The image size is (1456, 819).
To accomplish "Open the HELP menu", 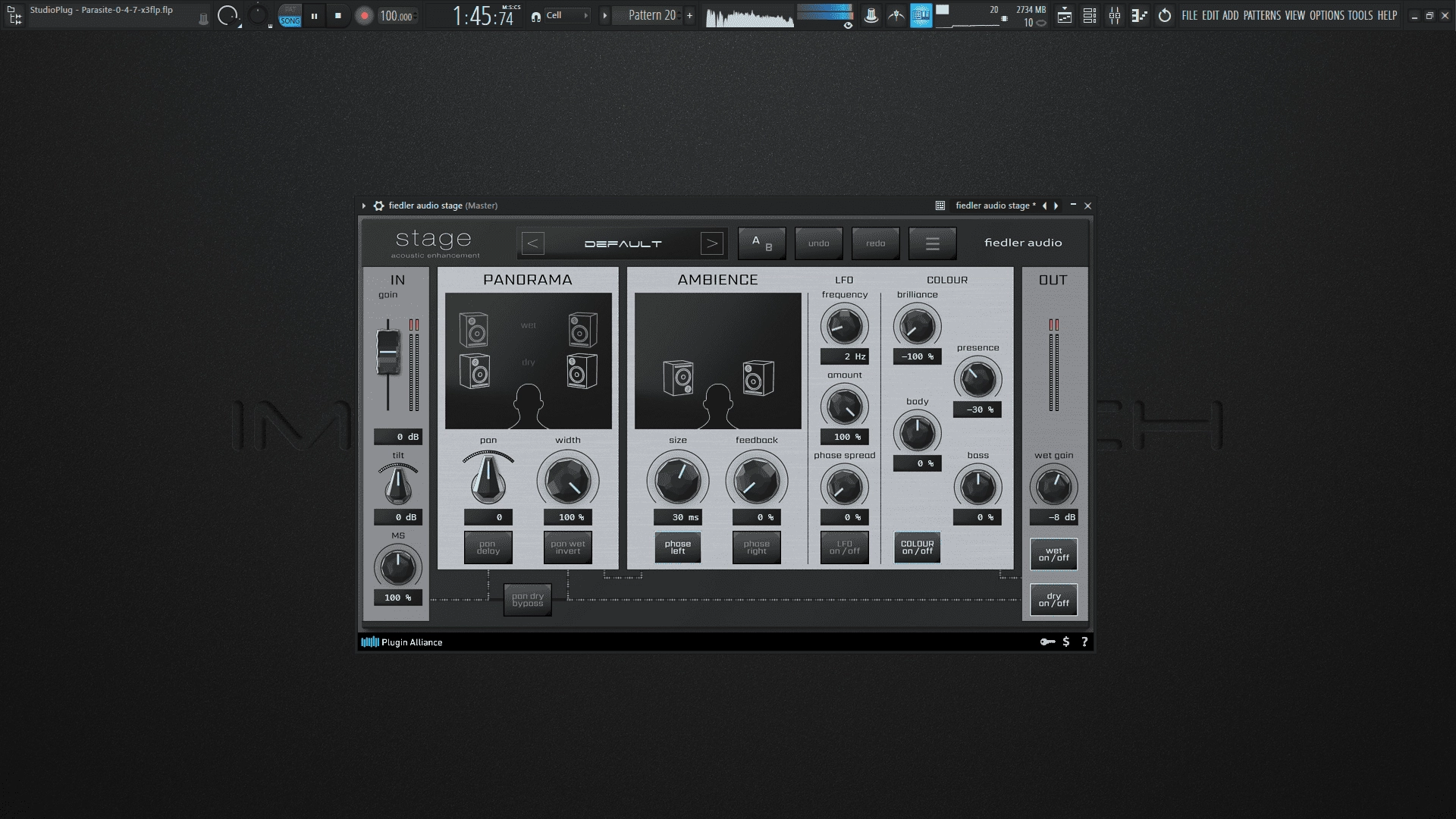I will [1387, 15].
